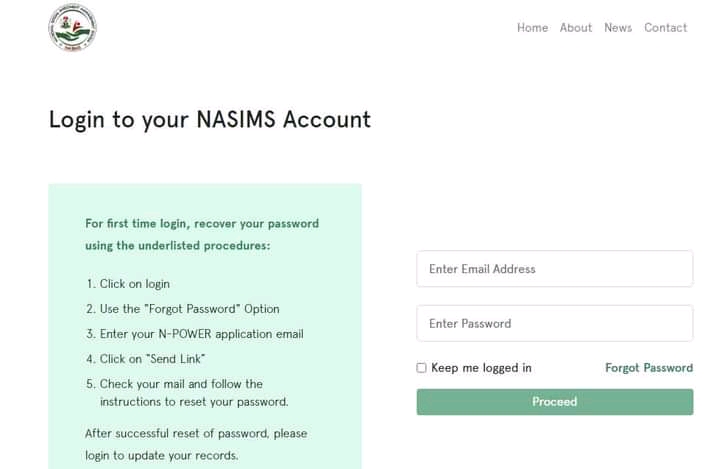Viewport: 720px width, 469px height.
Task: Navigate to the Contact page
Action: click(x=665, y=28)
